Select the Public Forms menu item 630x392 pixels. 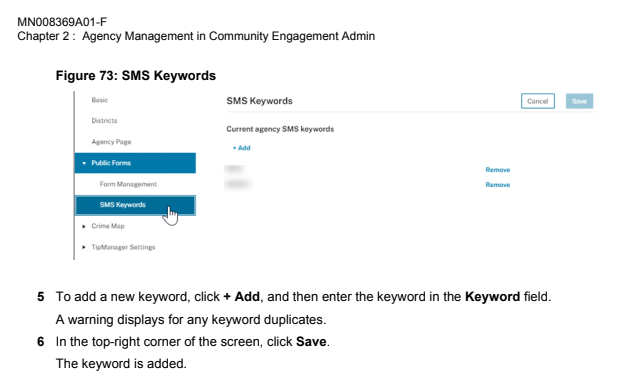click(135, 163)
